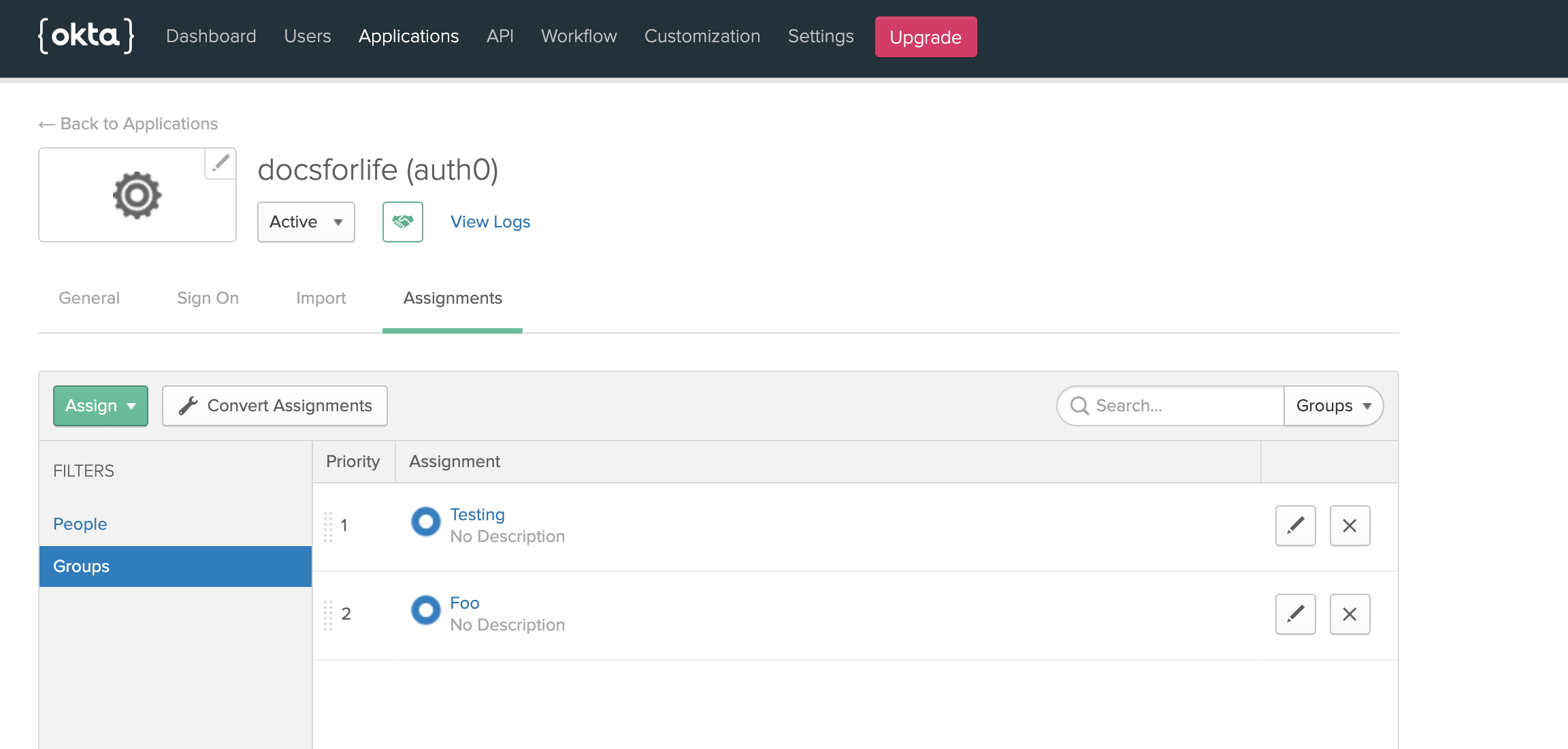Edit the Foo group assignment

pos(1295,614)
